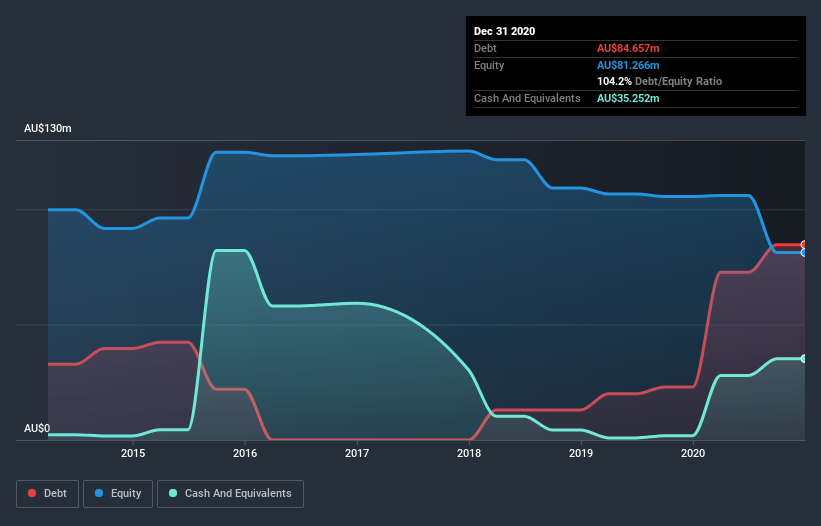Click the teal Cash And Equivalents legend dot
The width and height of the screenshot is (821, 526).
[x=173, y=493]
